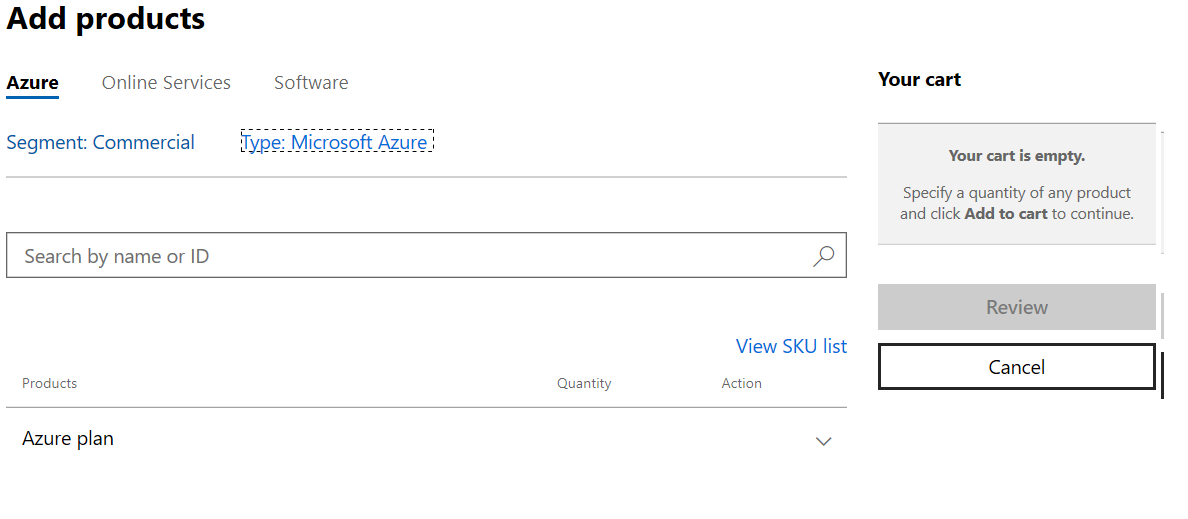1188x519 pixels.
Task: Open the Software tab
Action: pos(311,83)
